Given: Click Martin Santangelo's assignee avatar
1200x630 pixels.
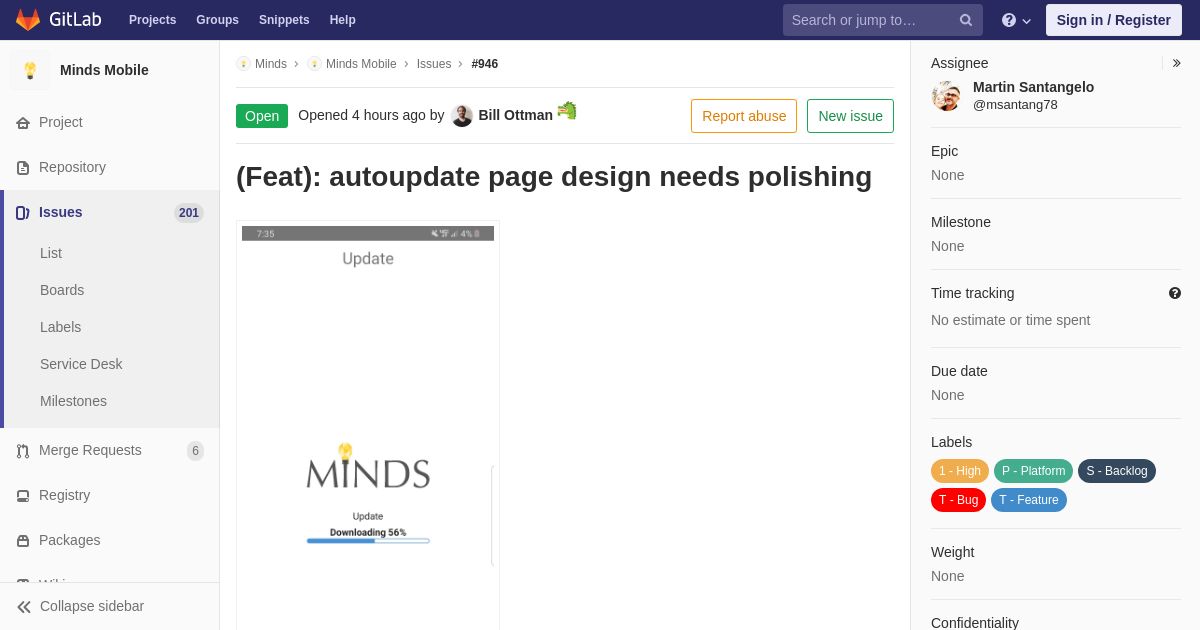Looking at the screenshot, I should pos(946,96).
